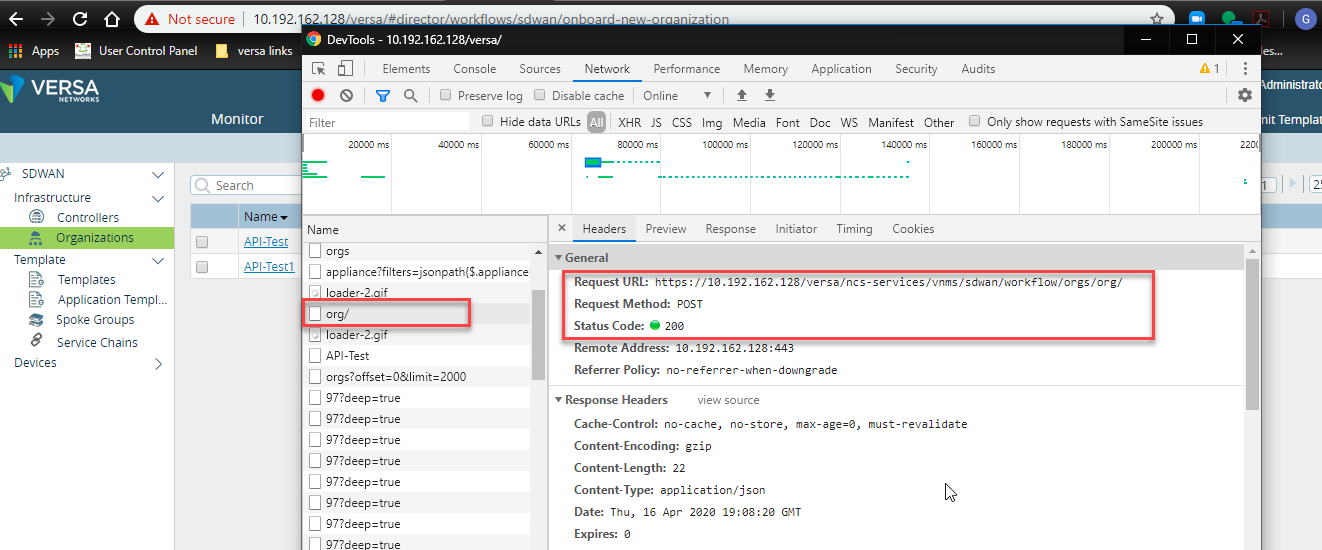Toggle Hide data URLs checkbox
Screen dimensions: 1322x550
[488, 121]
